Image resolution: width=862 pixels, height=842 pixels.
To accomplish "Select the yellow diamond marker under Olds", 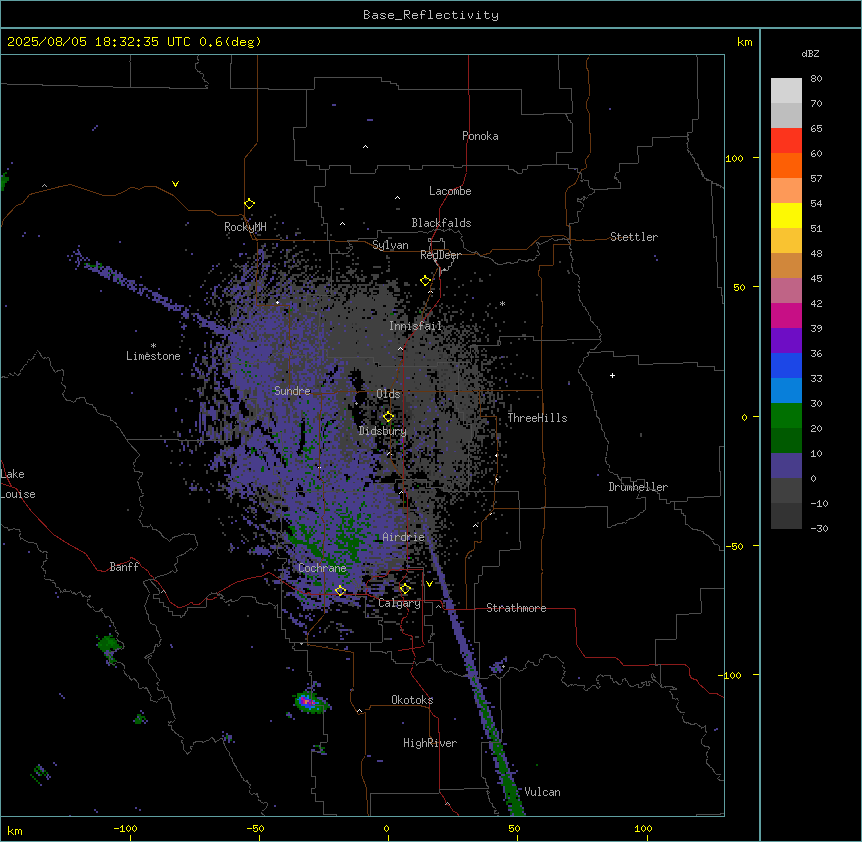I will [388, 417].
